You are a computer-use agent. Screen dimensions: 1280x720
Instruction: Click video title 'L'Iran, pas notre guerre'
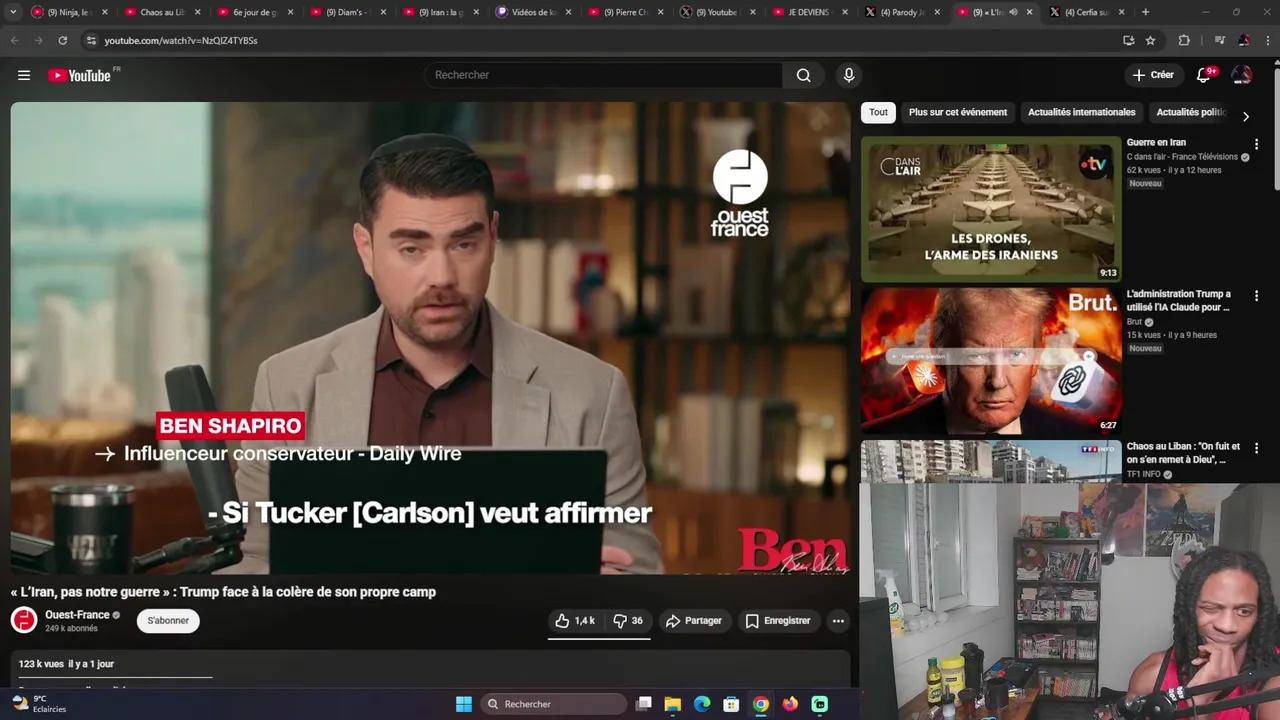223,592
